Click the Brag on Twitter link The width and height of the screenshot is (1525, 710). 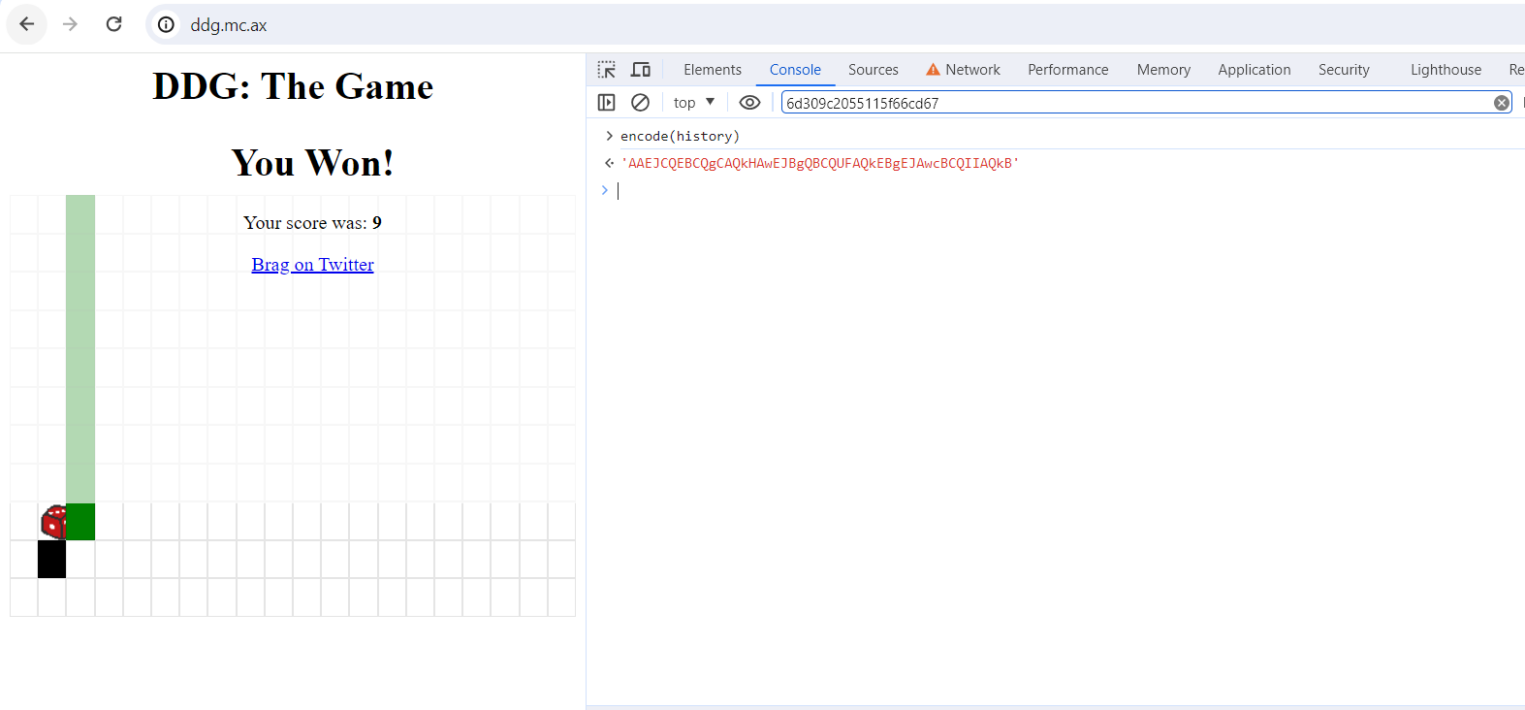coord(312,264)
